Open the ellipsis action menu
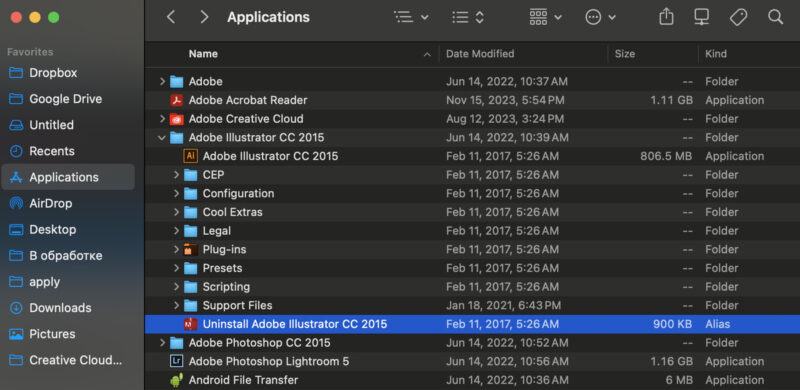The width and height of the screenshot is (800, 390). [x=601, y=17]
